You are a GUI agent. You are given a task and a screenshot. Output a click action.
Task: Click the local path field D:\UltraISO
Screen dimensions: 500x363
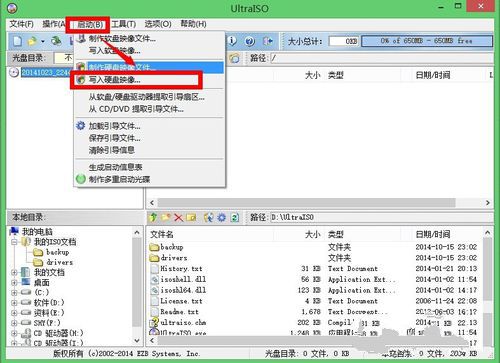pyautogui.click(x=381, y=218)
